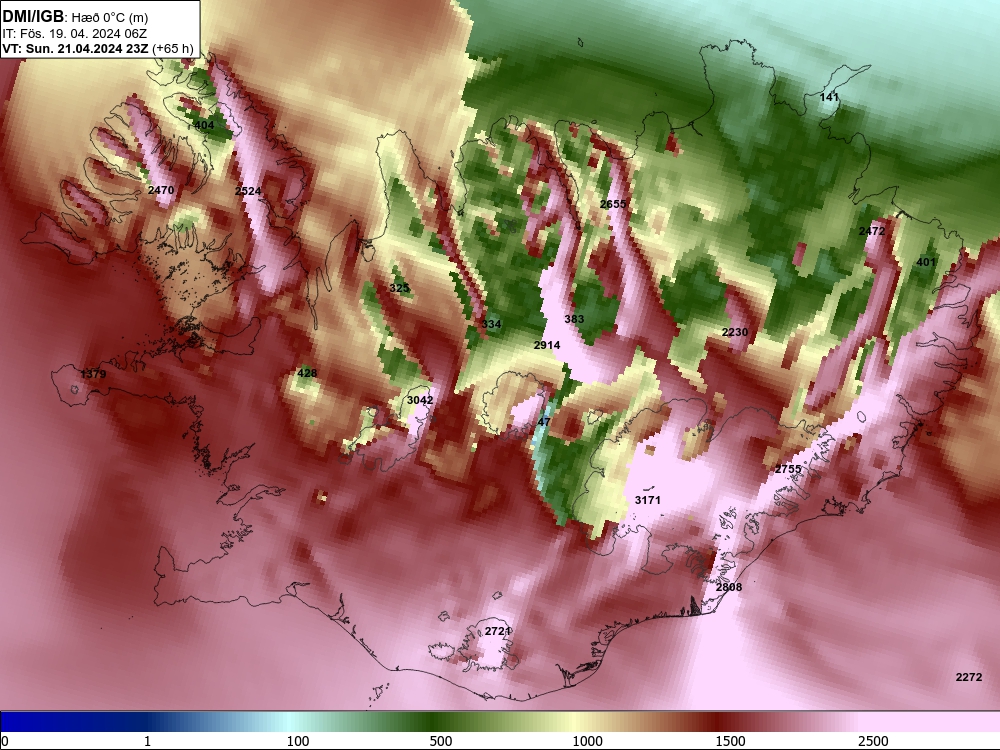Viewport: 1000px width, 750px height.
Task: Click the IT initial time line
Action: click(74, 34)
